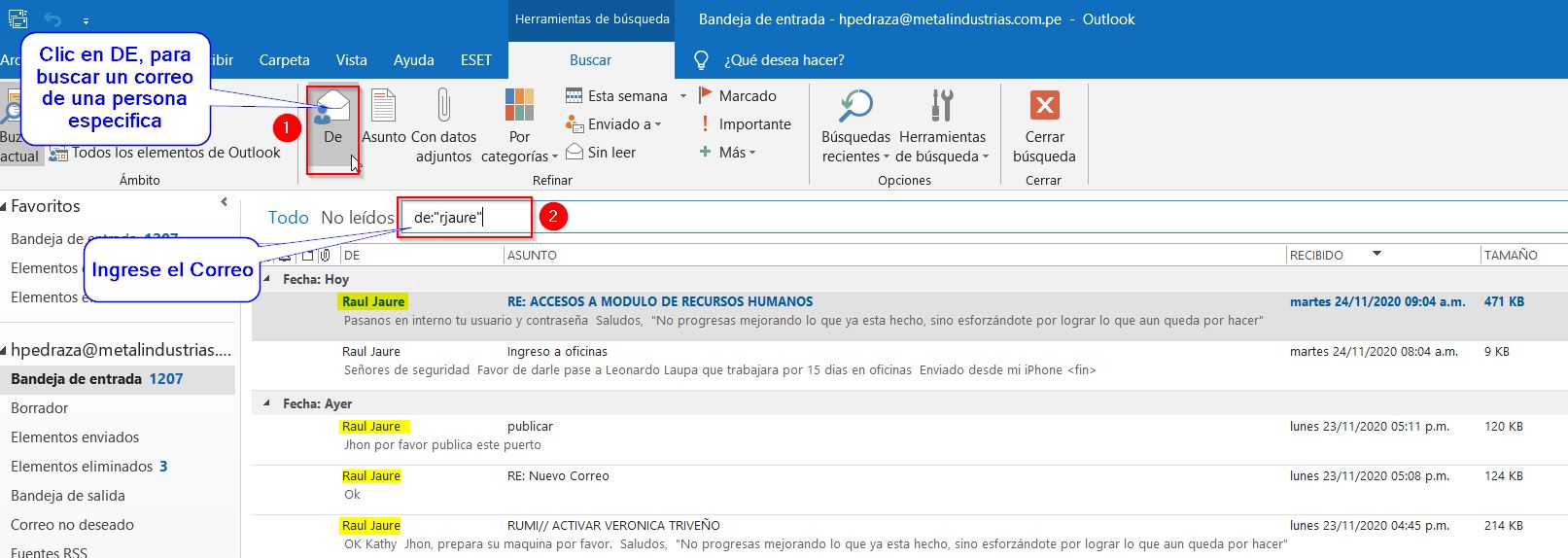Open Esta semana dropdown arrow
1568x558 pixels.
[x=682, y=96]
